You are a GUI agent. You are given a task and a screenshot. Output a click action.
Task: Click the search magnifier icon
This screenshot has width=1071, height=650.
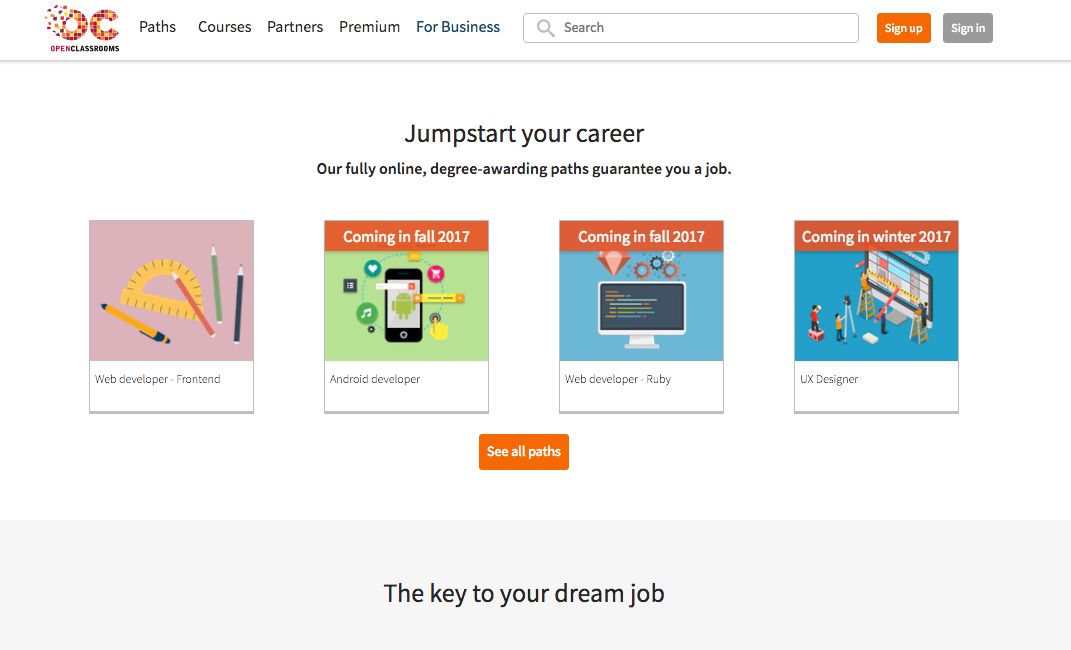[x=545, y=28]
